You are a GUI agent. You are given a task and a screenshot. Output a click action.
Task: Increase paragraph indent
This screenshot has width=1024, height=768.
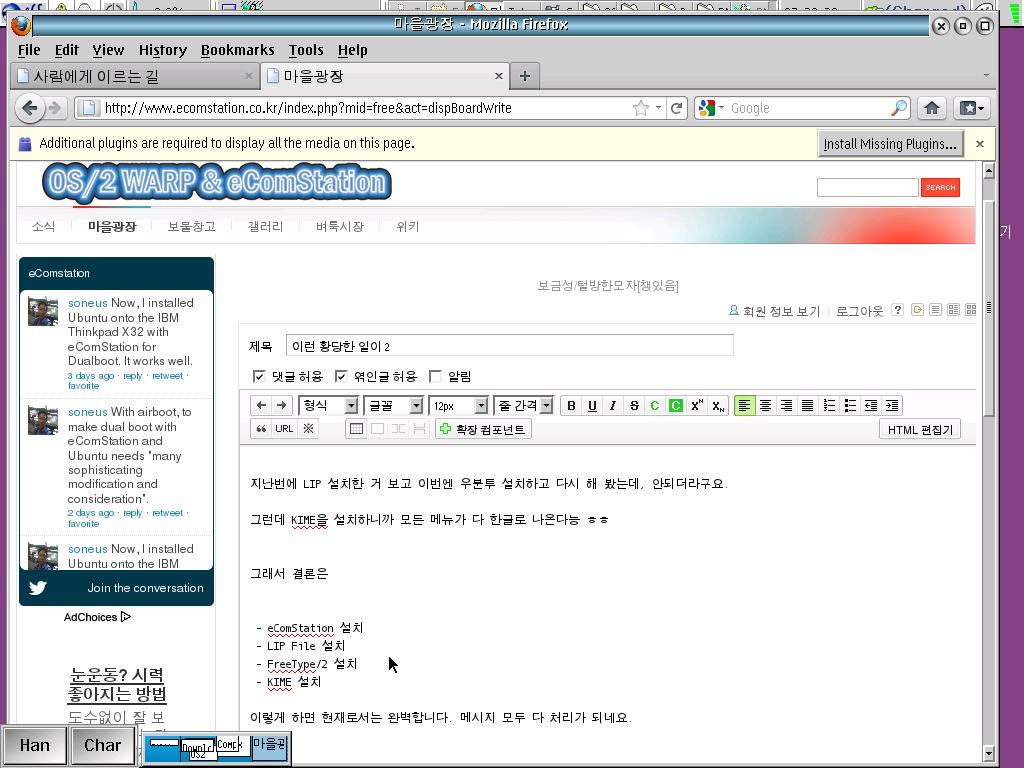(891, 406)
